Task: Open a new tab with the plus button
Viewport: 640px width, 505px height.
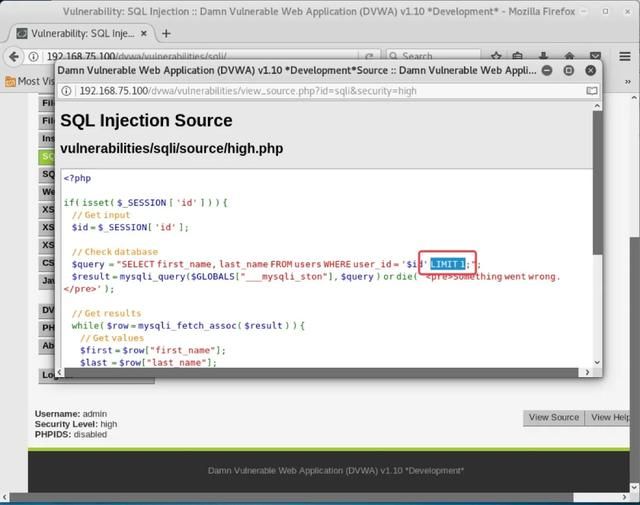Action: (166, 33)
